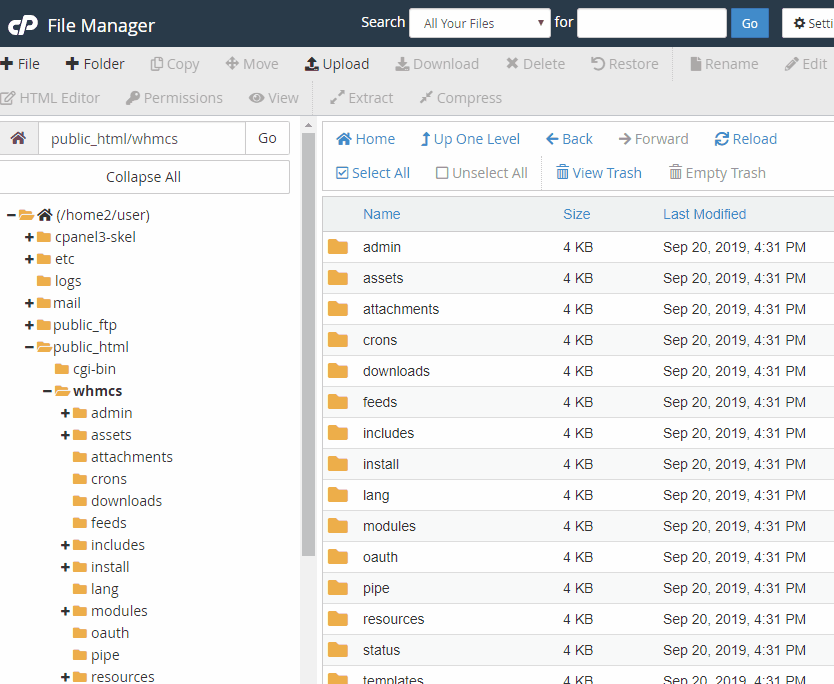Select the resources folder row in file list
The width and height of the screenshot is (834, 684).
(578, 619)
